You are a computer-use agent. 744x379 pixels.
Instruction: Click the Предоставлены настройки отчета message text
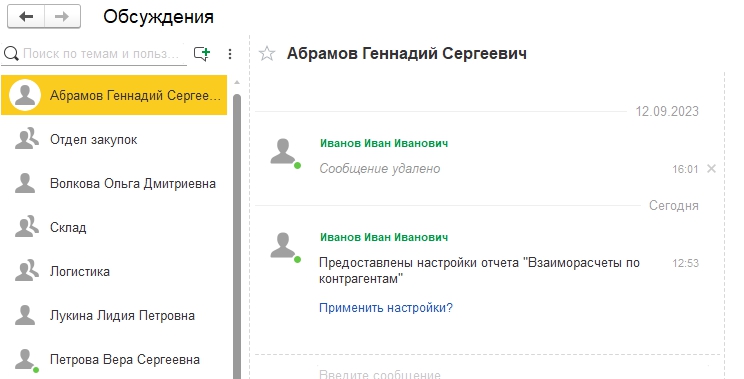pos(479,270)
